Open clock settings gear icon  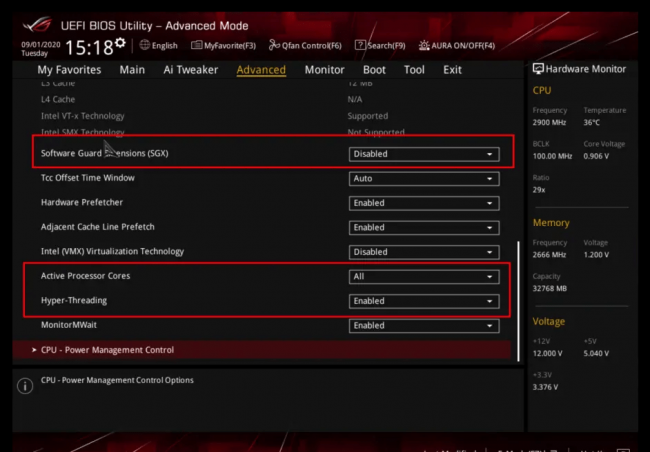tap(120, 43)
